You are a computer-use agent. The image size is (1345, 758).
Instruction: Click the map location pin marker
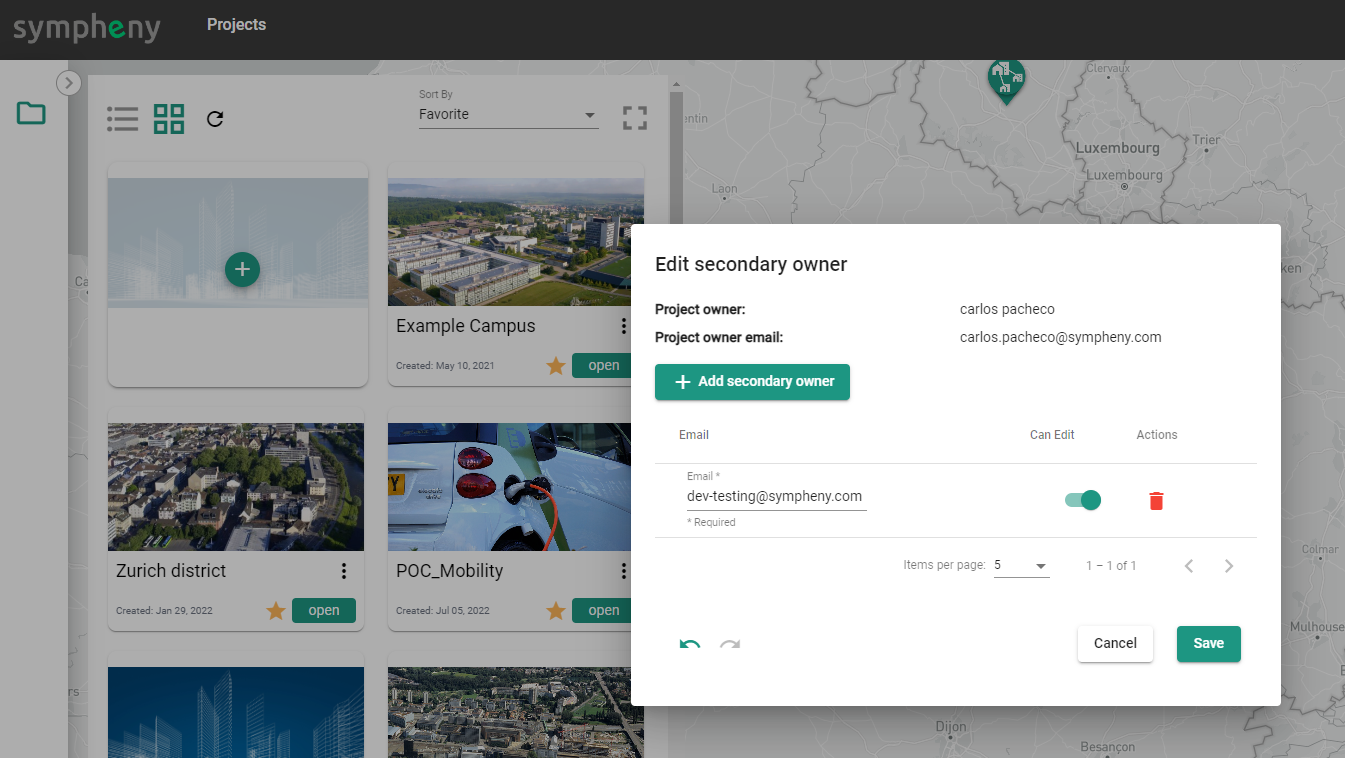coord(1006,80)
